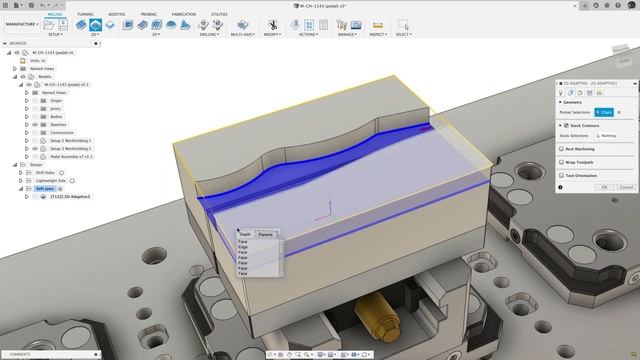This screenshot has height=360, width=640.
Task: Click the info icon at dialog bottom
Action: tap(560, 187)
